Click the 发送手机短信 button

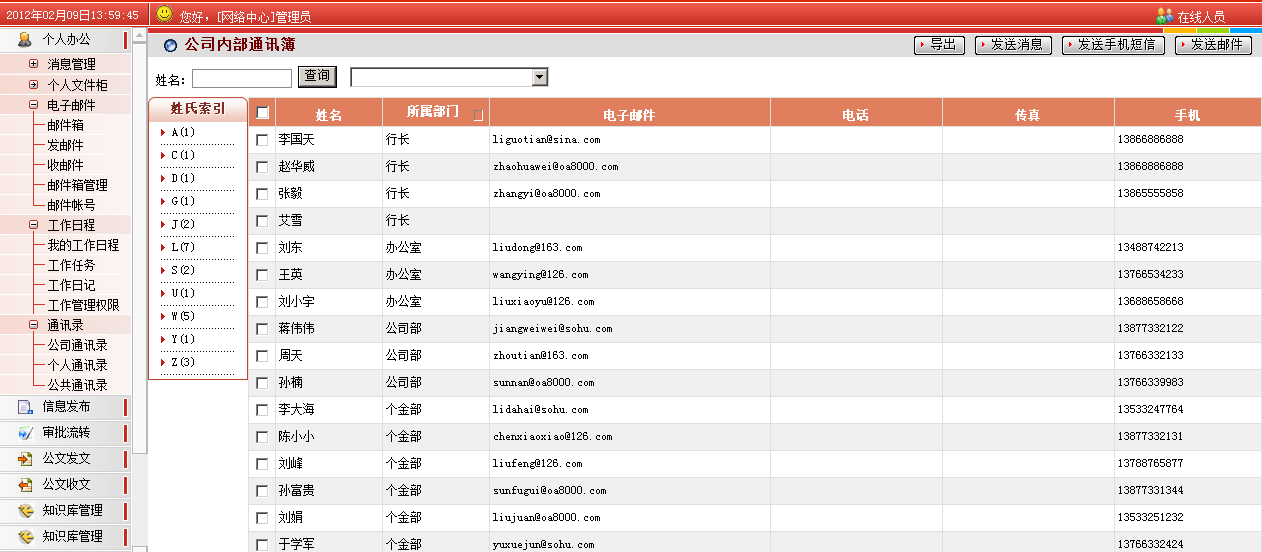click(x=1113, y=45)
